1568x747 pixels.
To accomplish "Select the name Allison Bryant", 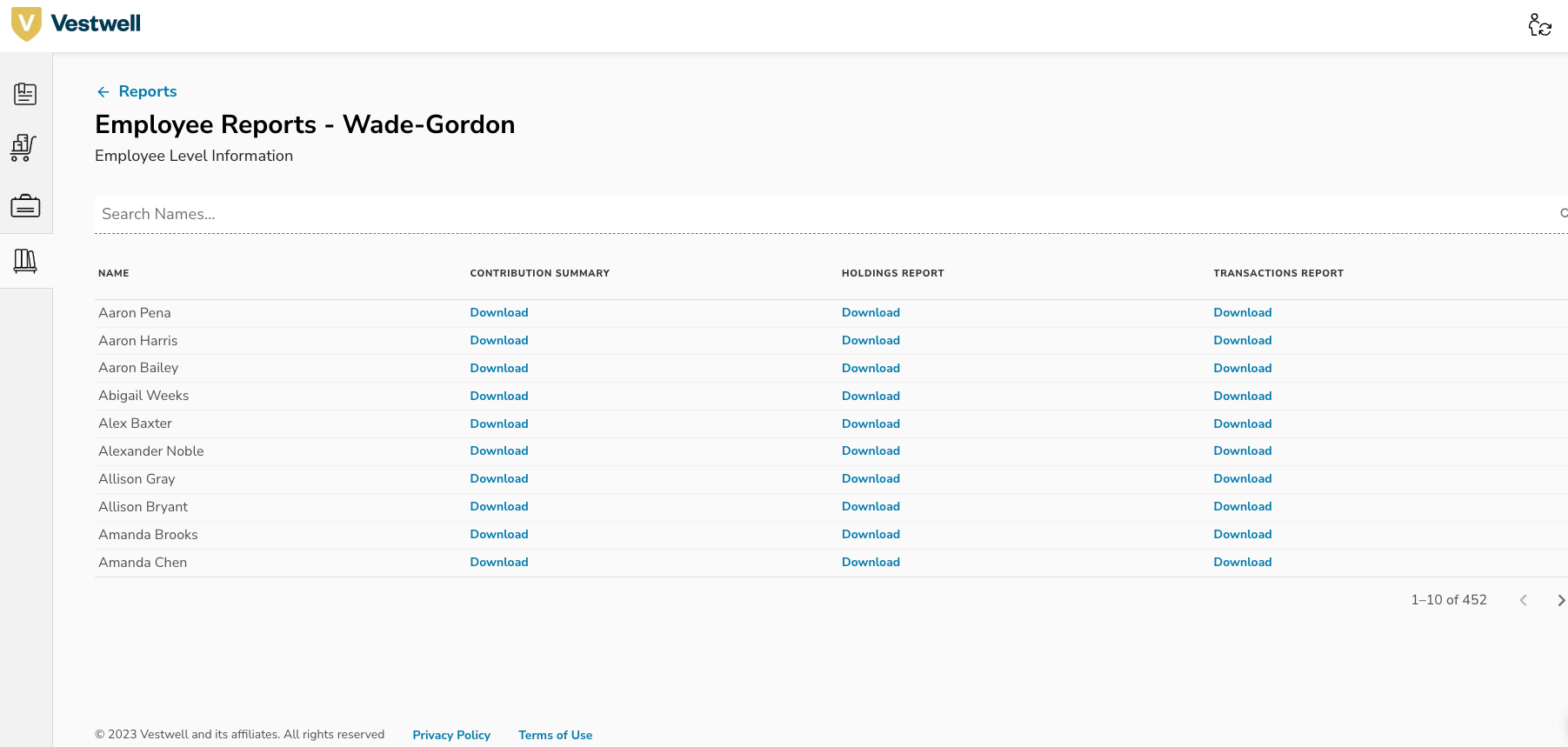I will tap(143, 507).
